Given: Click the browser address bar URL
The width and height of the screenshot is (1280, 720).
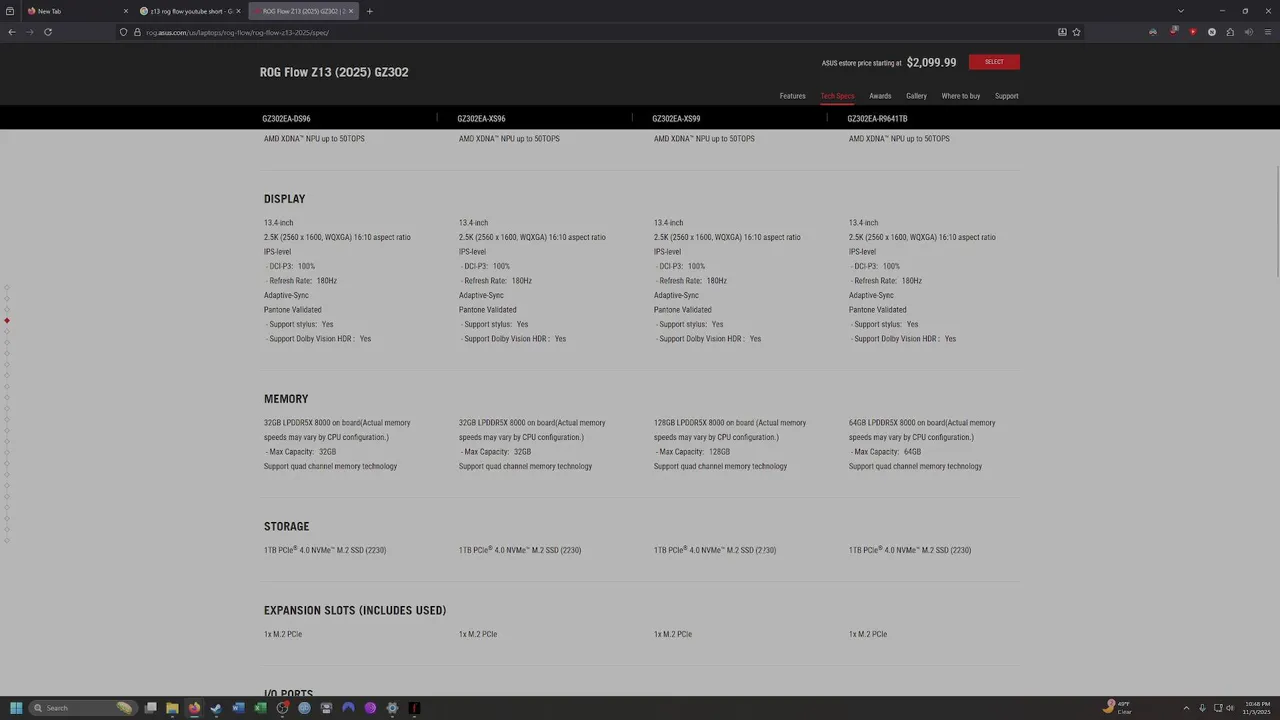Looking at the screenshot, I should point(237,32).
